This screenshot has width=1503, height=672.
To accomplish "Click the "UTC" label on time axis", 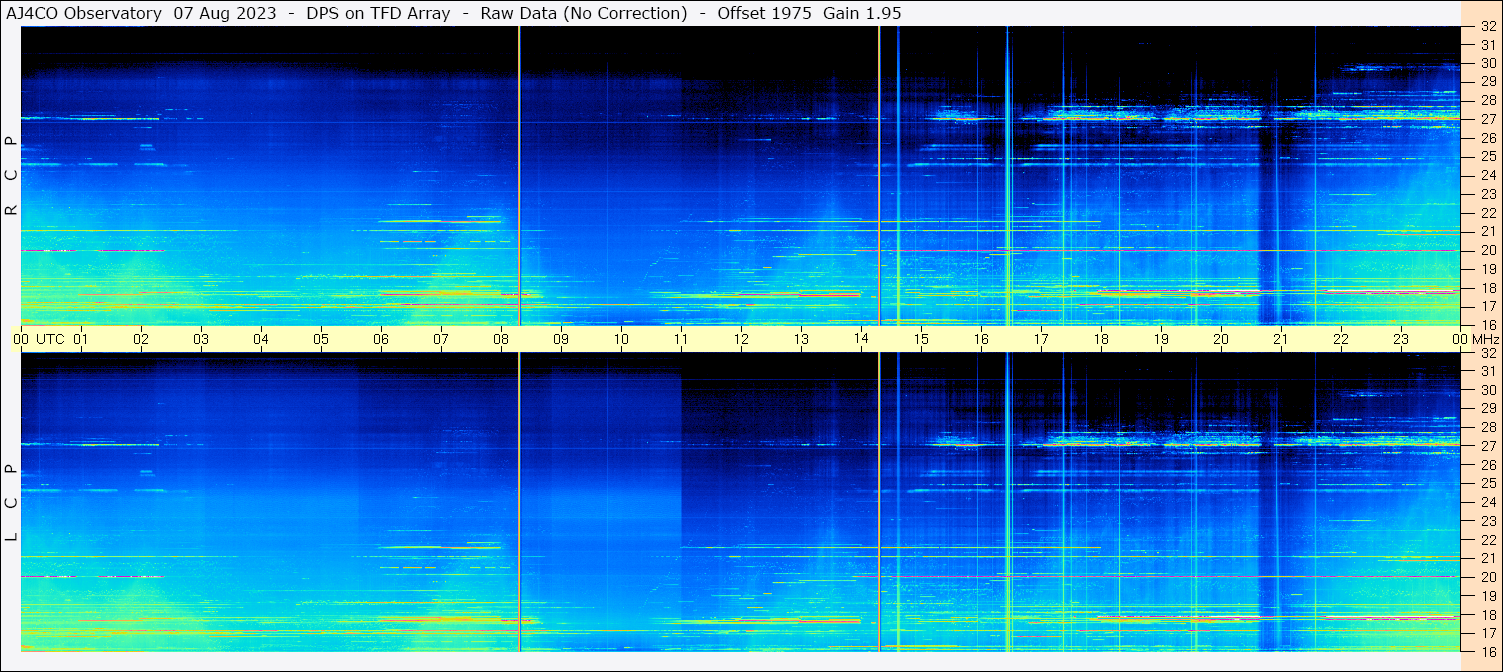I will pyautogui.click(x=51, y=339).
